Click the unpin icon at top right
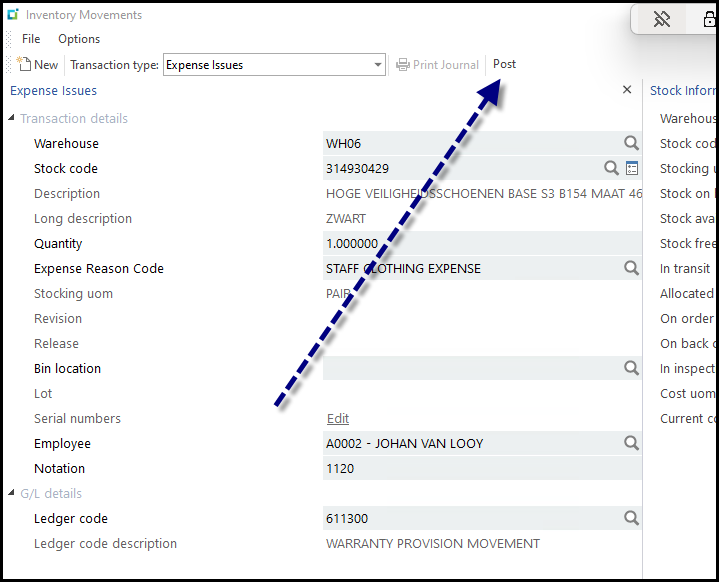719x582 pixels. pyautogui.click(x=661, y=19)
